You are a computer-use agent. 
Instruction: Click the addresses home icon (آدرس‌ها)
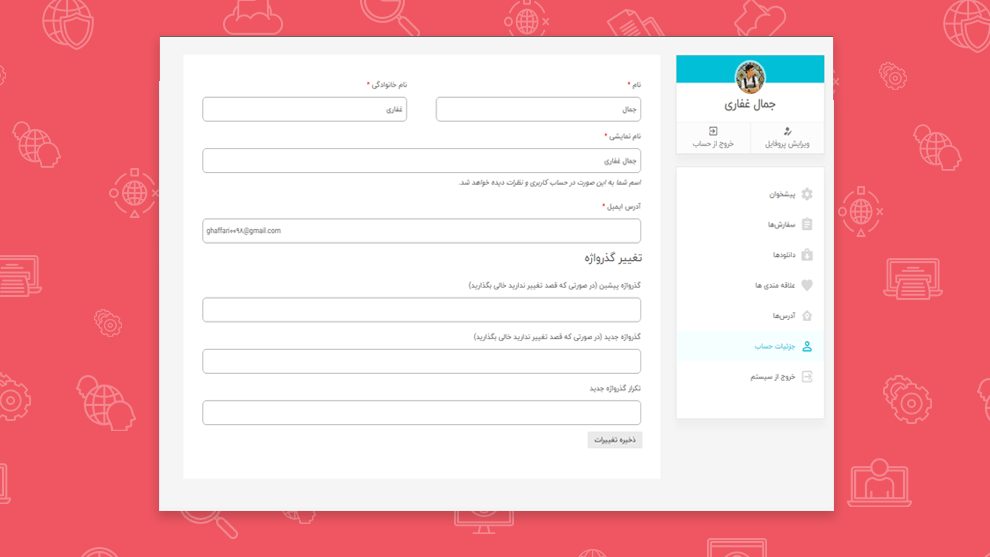click(x=807, y=315)
